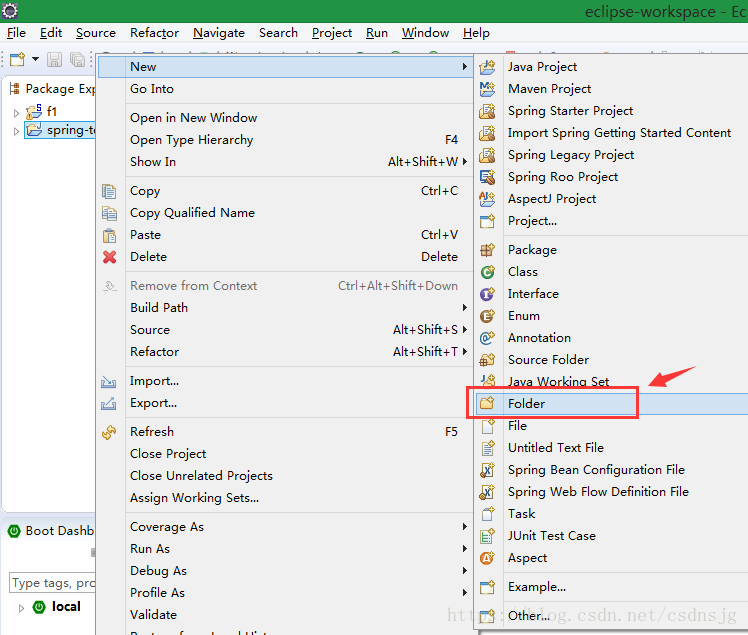Choose Task in New submenu
This screenshot has width=748, height=635.
click(612, 514)
